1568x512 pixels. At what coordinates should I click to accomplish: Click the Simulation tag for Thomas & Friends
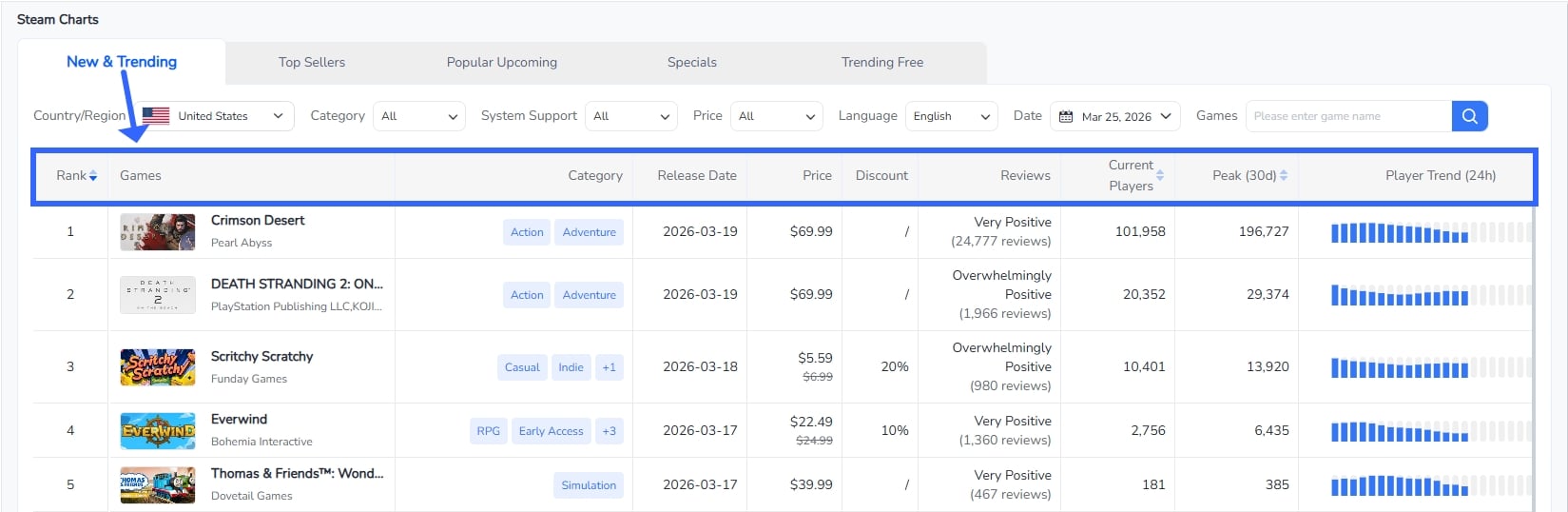[x=589, y=485]
